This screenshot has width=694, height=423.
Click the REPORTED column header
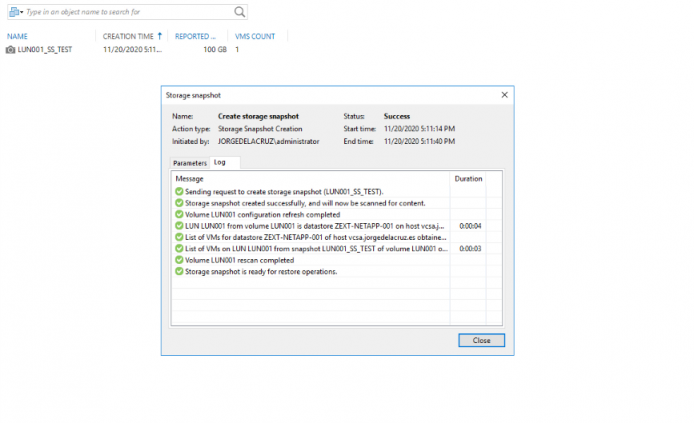click(195, 36)
